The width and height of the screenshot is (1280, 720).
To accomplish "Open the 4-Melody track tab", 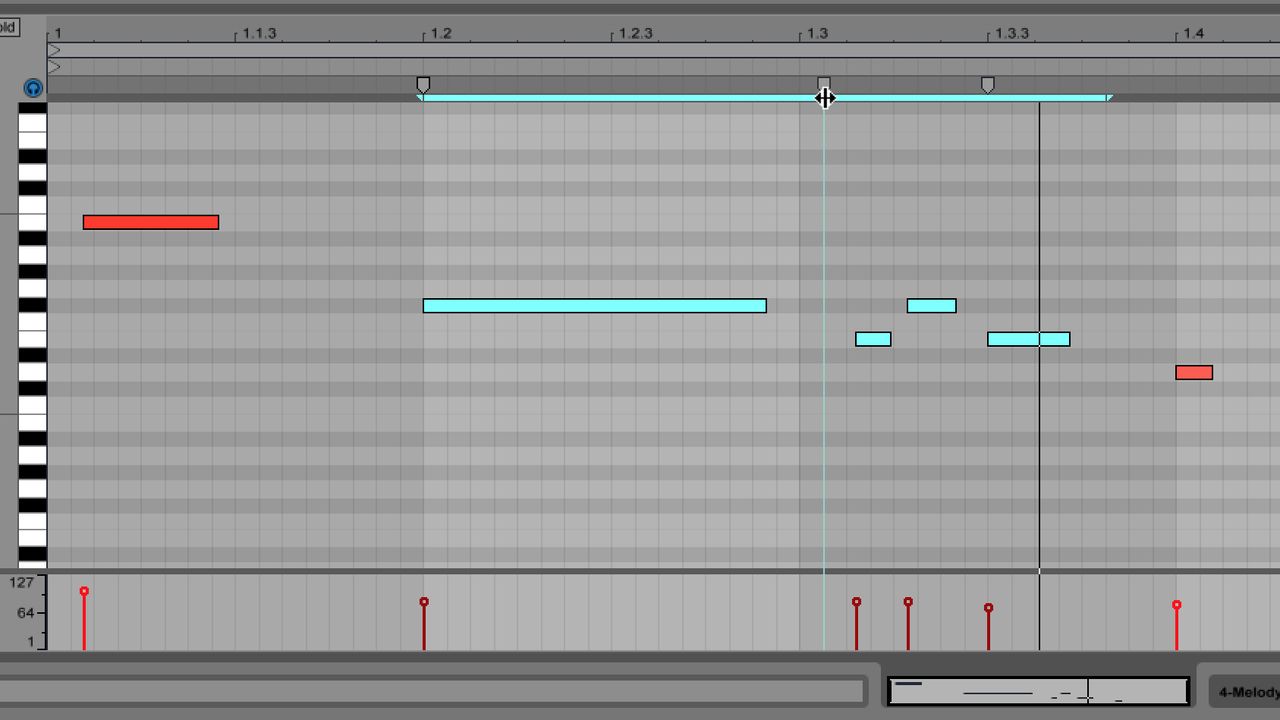I will coord(1244,692).
